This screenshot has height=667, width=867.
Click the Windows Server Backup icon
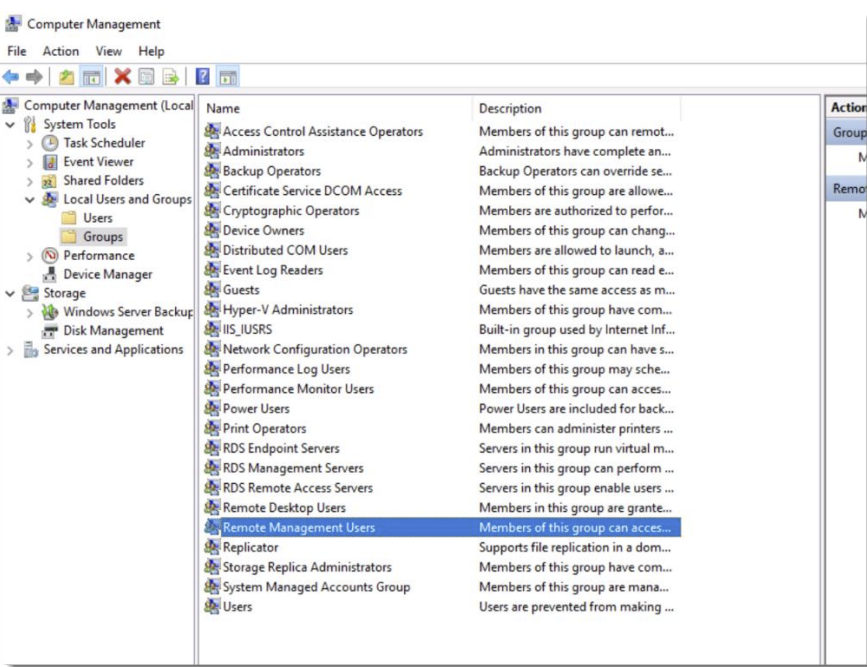[x=50, y=312]
